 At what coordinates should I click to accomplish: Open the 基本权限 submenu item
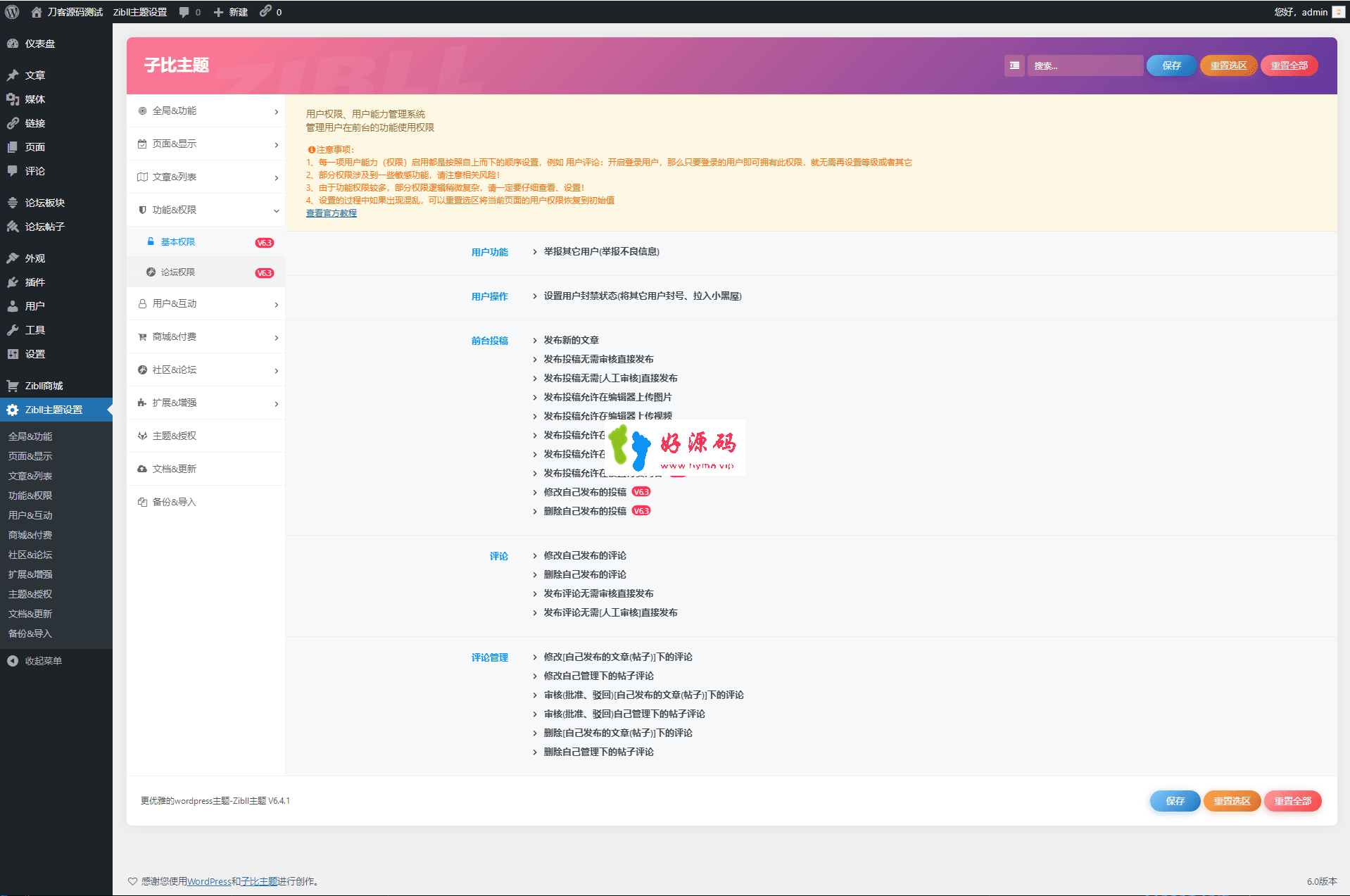206,242
